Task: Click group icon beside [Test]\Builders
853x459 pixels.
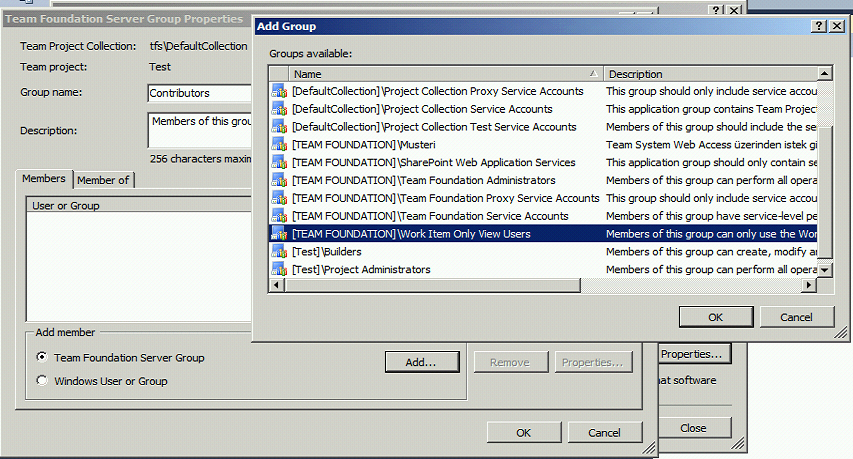Action: click(x=279, y=252)
